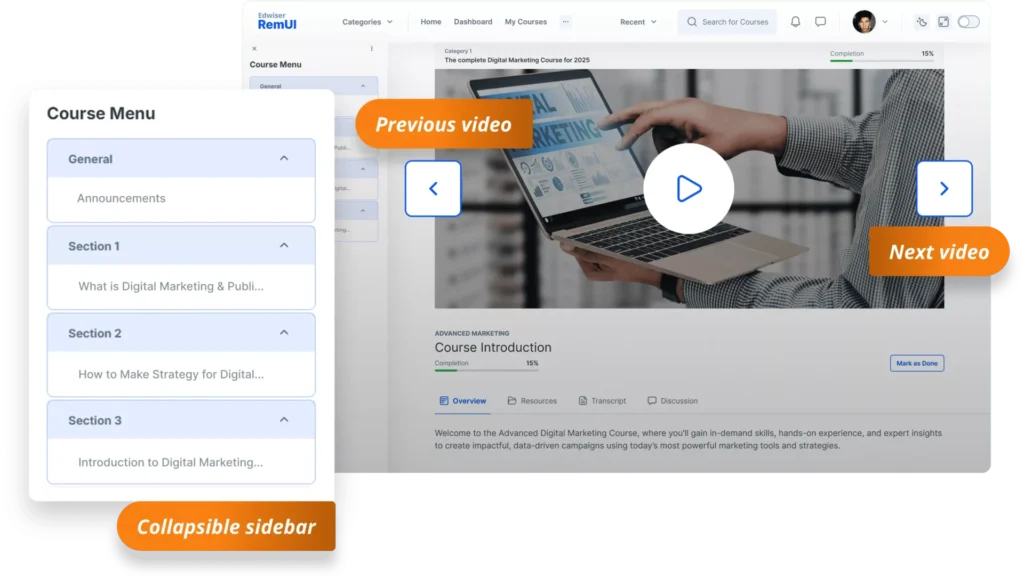The width and height of the screenshot is (1024, 579).
Task: Switch to the Resources tab
Action: click(532, 401)
